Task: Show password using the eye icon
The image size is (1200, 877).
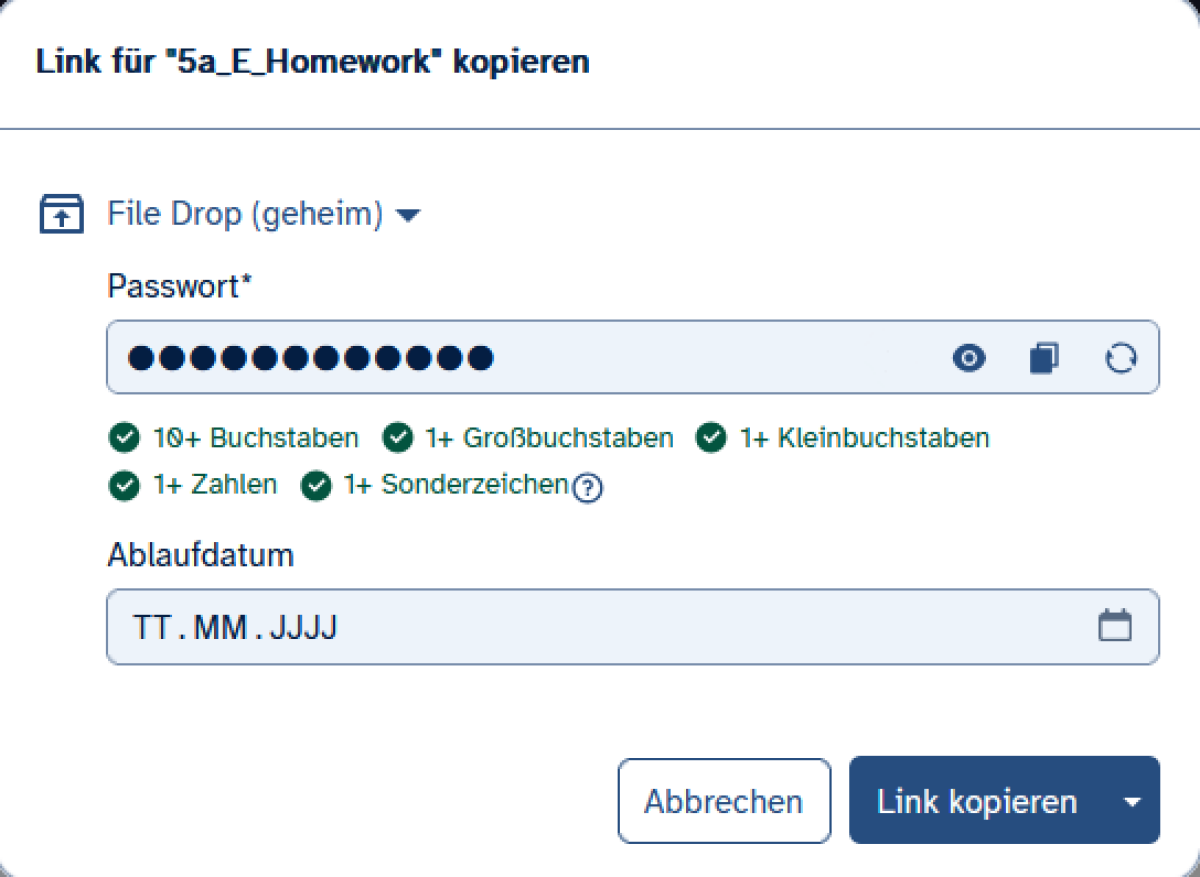Action: coord(968,358)
